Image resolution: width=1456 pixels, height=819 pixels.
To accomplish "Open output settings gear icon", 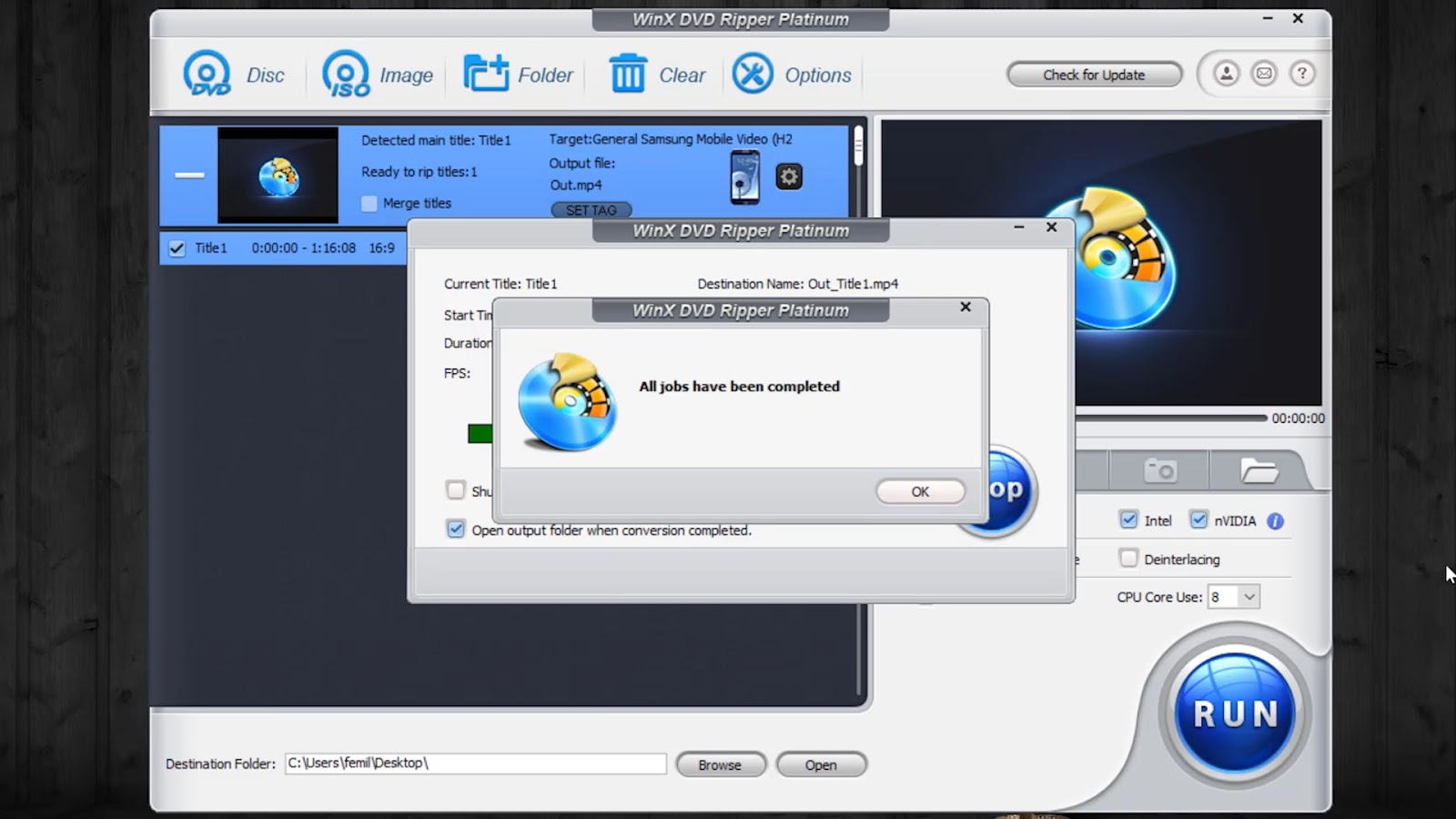I will pyautogui.click(x=789, y=176).
